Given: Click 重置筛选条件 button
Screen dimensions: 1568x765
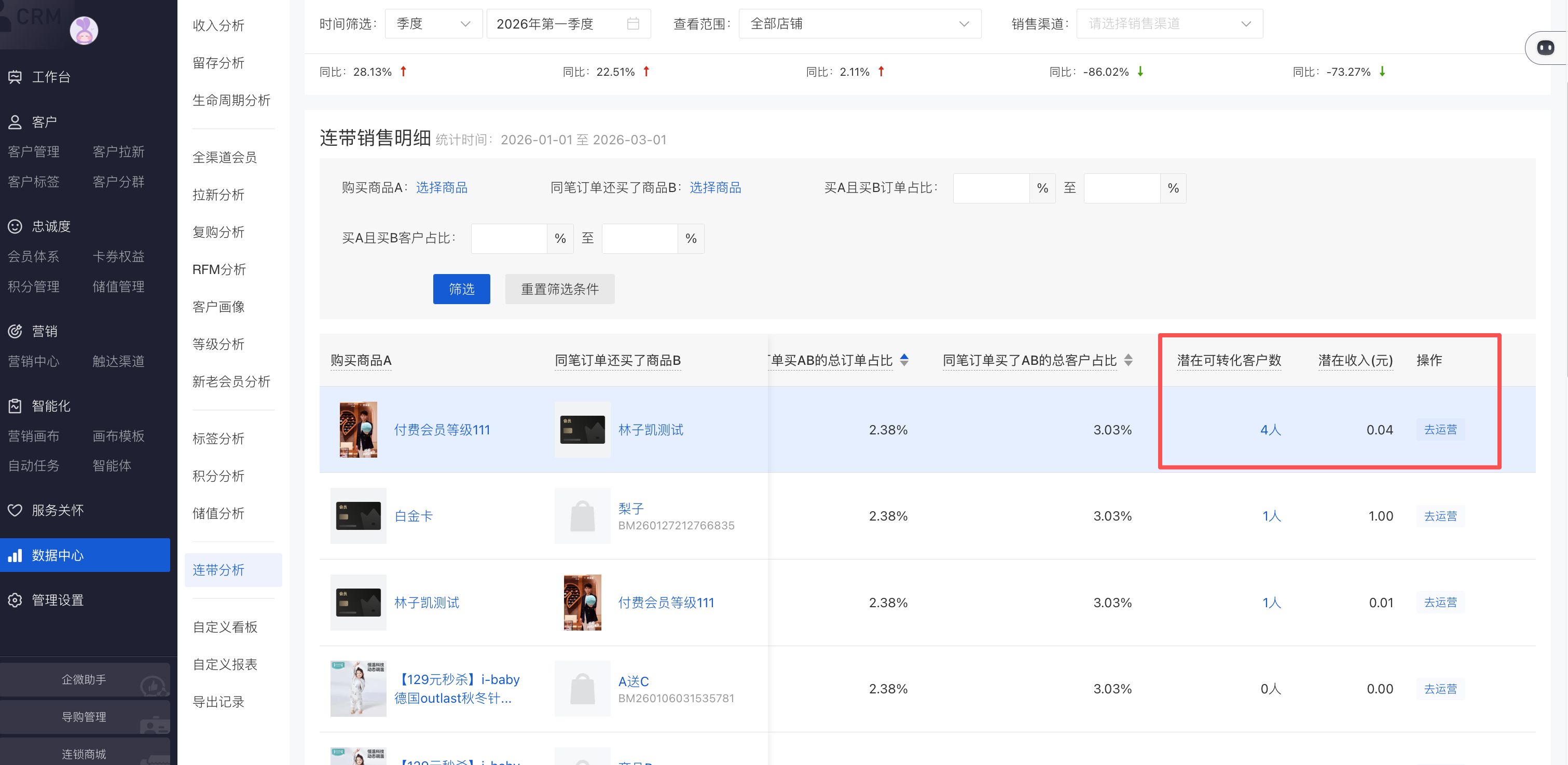Looking at the screenshot, I should coord(559,289).
